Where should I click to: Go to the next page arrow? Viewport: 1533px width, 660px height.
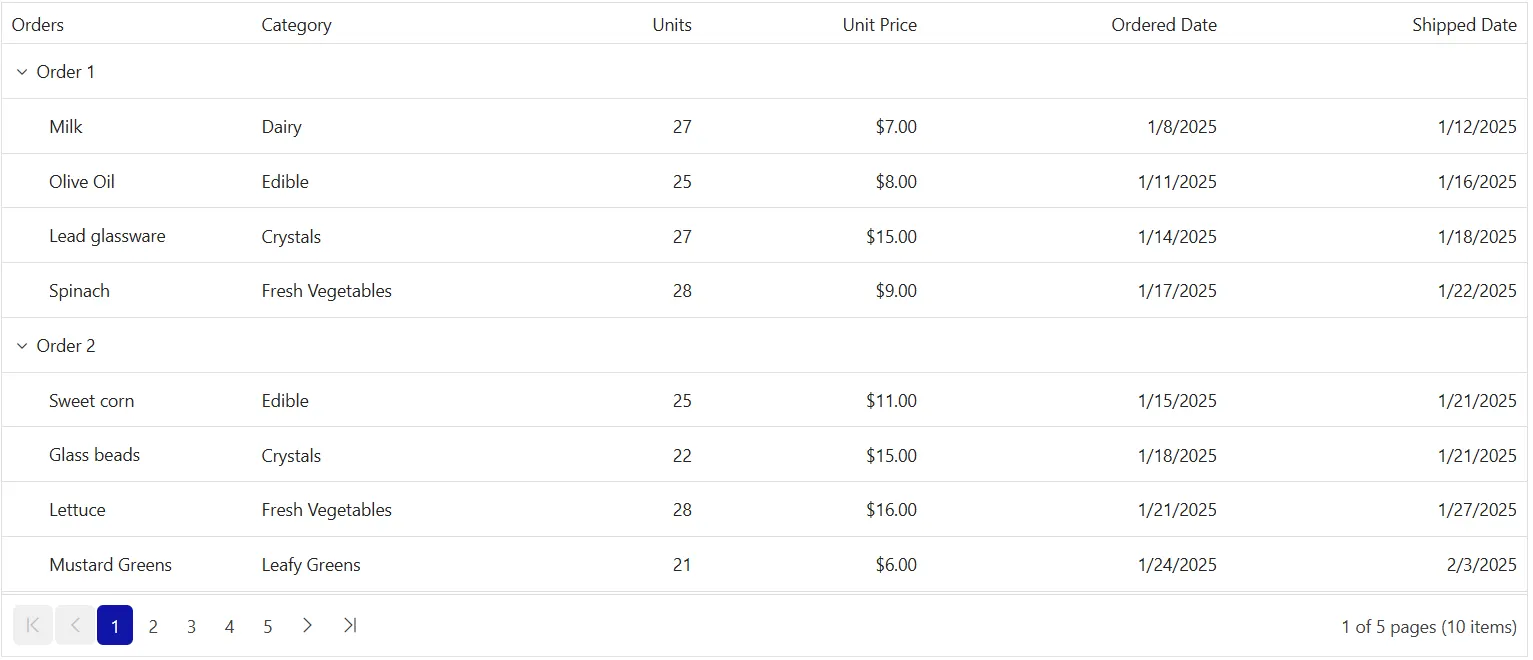[x=307, y=625]
